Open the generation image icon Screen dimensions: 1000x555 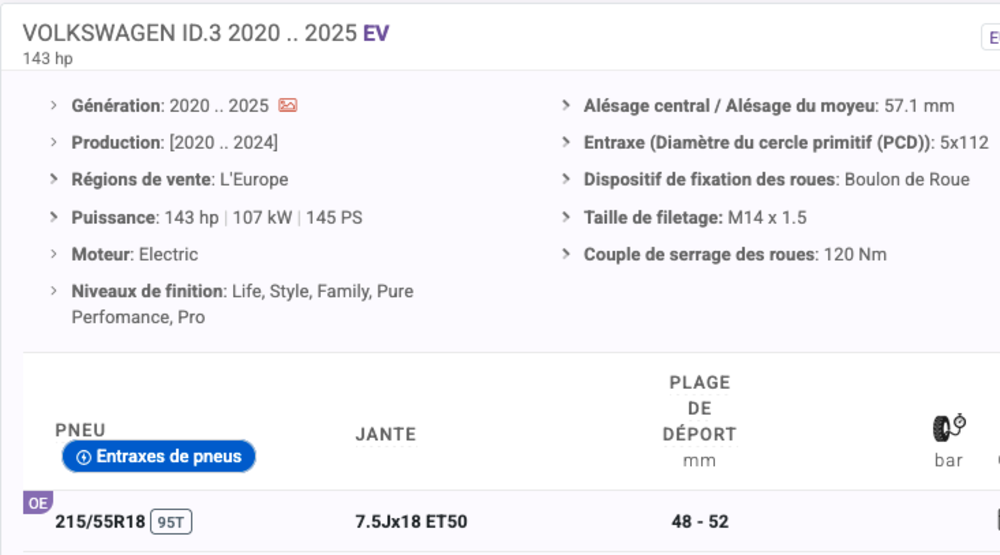coord(288,105)
